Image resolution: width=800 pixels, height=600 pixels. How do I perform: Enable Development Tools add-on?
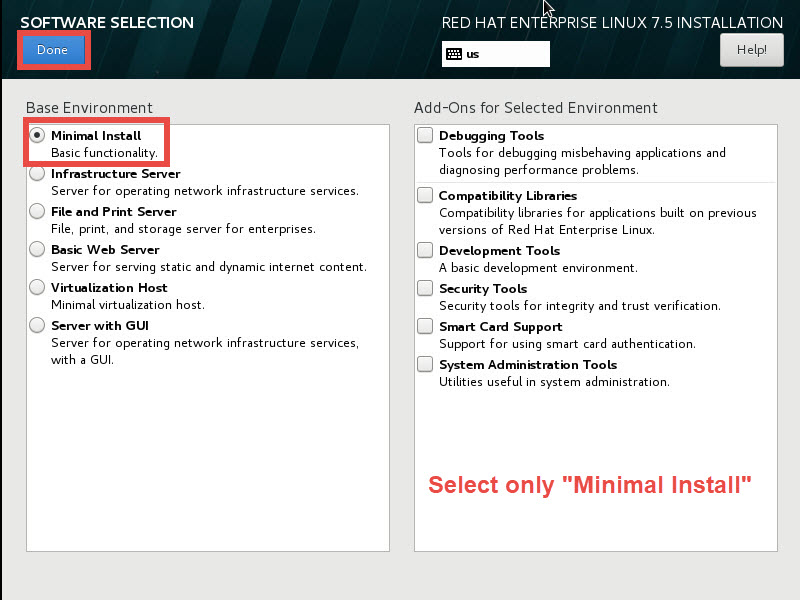coord(426,250)
